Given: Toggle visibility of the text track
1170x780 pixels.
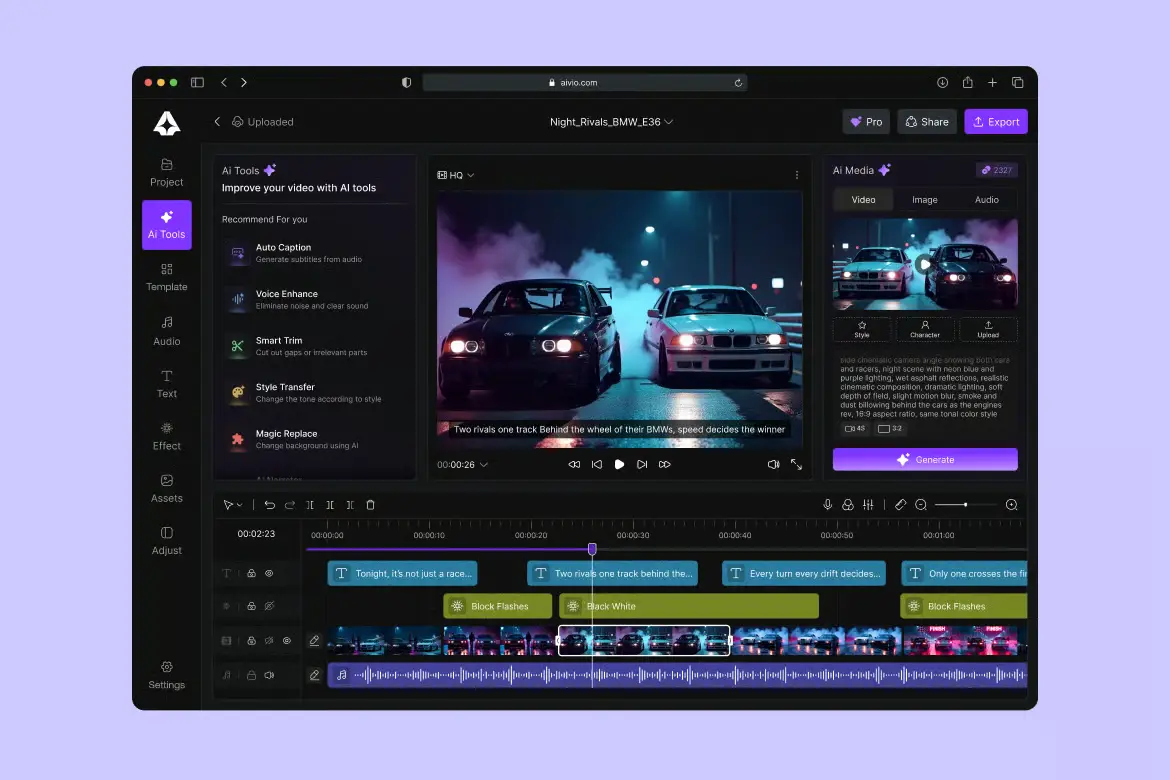Looking at the screenshot, I should (269, 573).
